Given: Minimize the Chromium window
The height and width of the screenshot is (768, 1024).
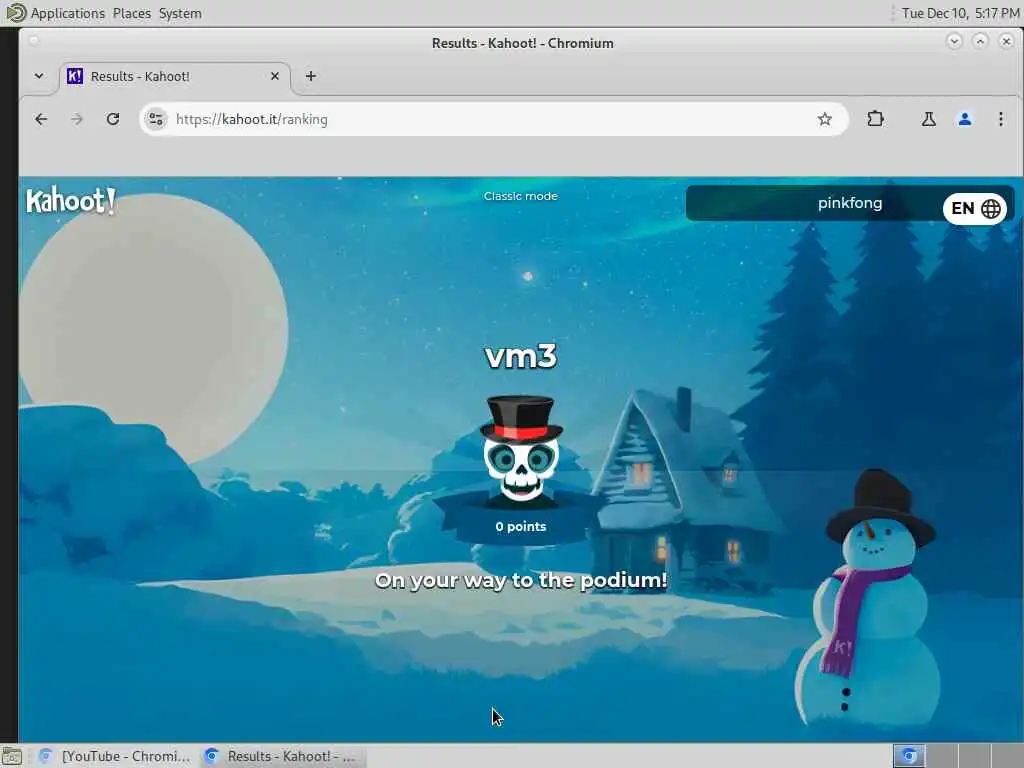Looking at the screenshot, I should [x=953, y=42].
